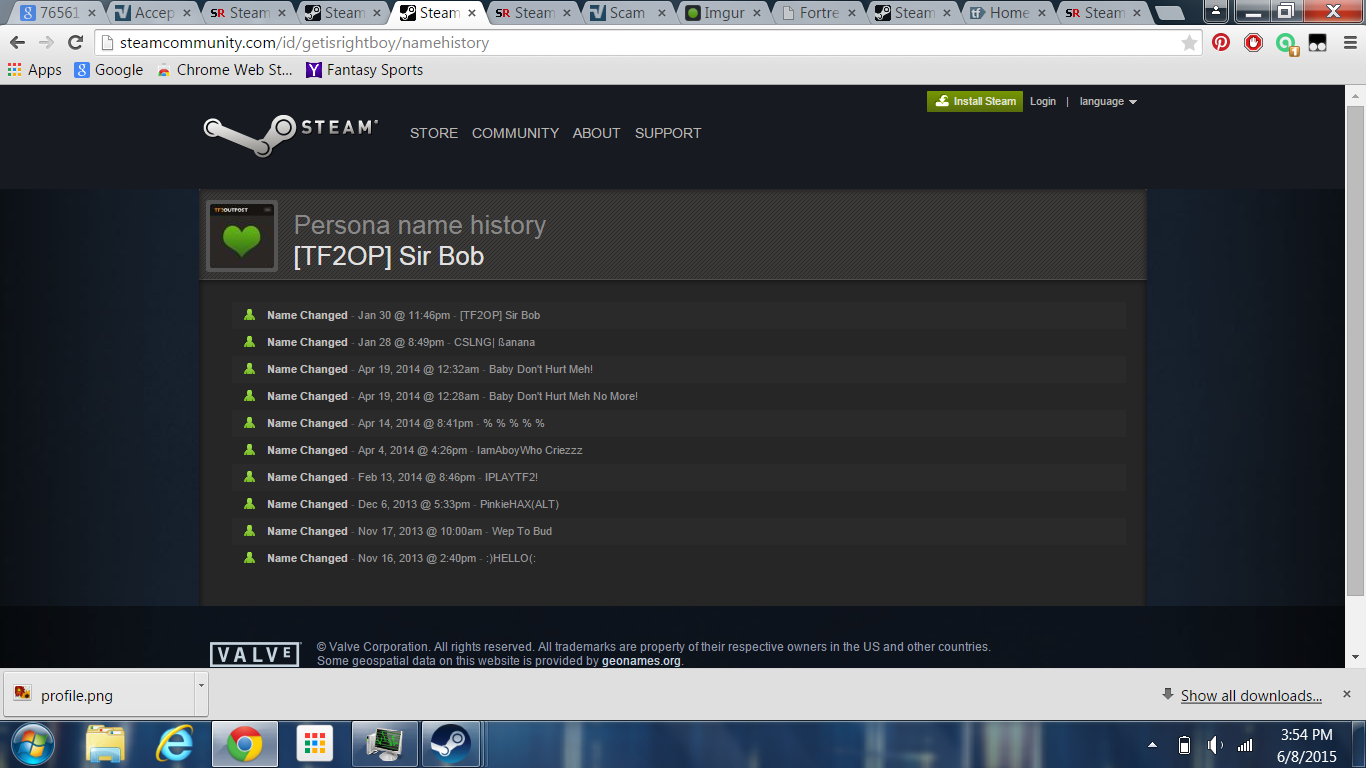This screenshot has height=768, width=1366.
Task: Open the Chrome App Launcher taskbar icon
Action: (315, 745)
